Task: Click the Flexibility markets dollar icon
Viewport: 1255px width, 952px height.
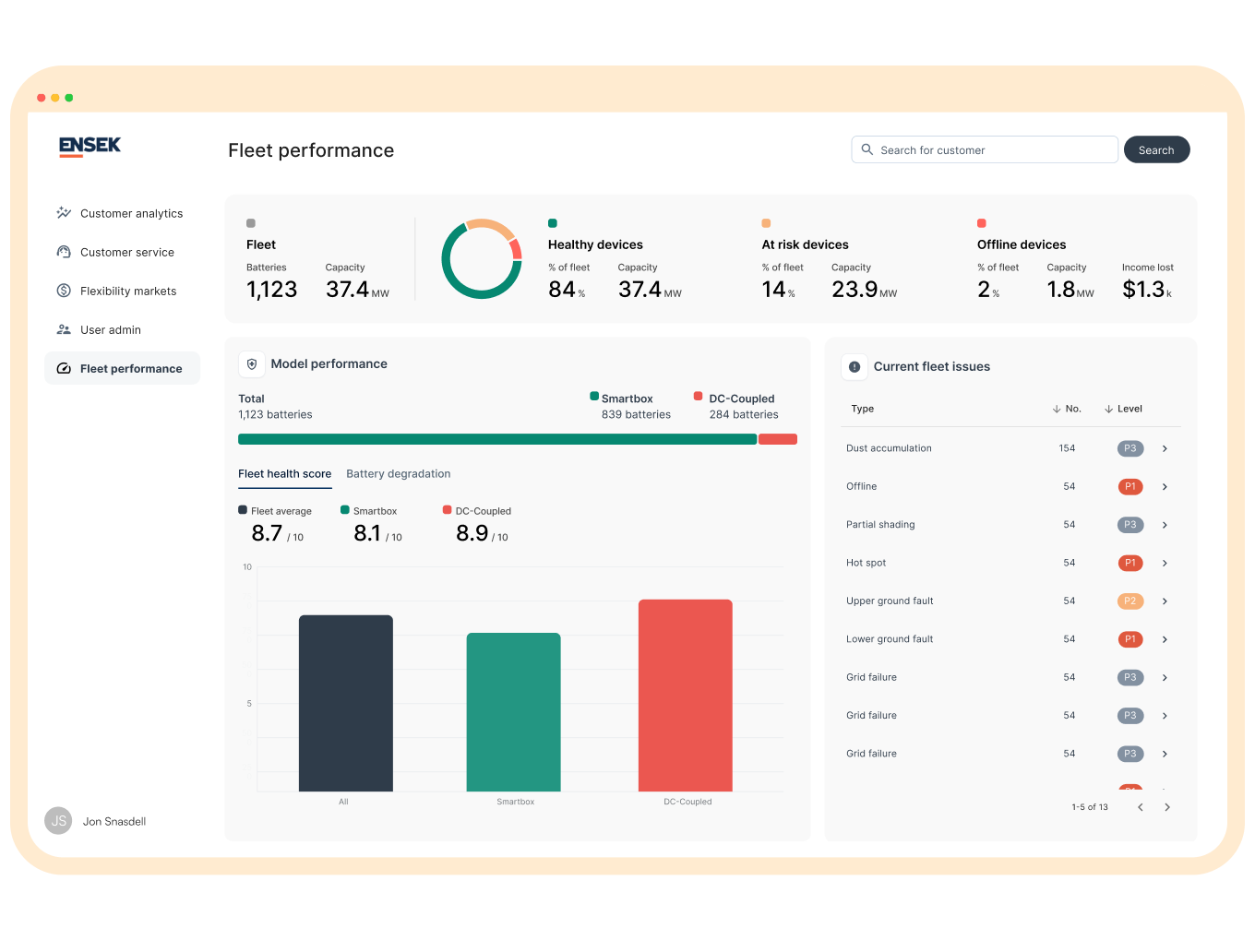Action: click(x=64, y=291)
